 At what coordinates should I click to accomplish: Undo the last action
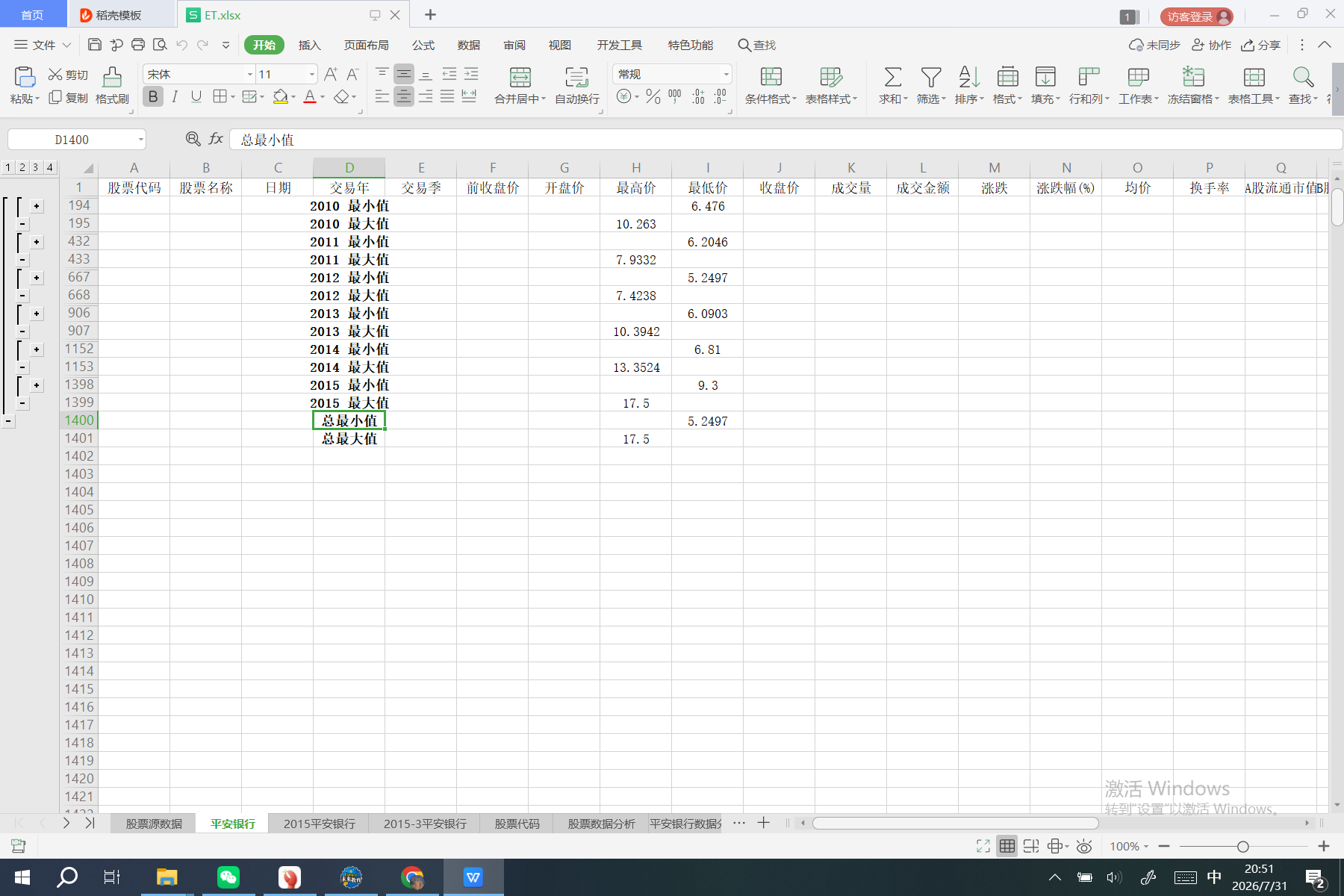tap(181, 45)
